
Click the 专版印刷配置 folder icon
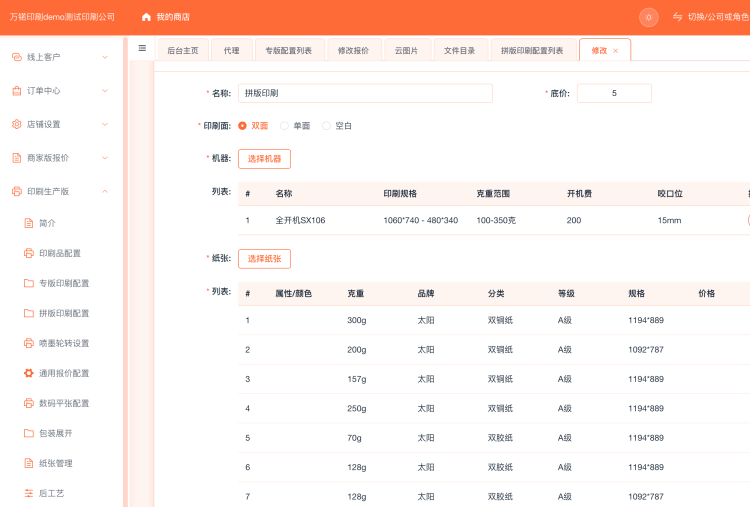click(29, 283)
